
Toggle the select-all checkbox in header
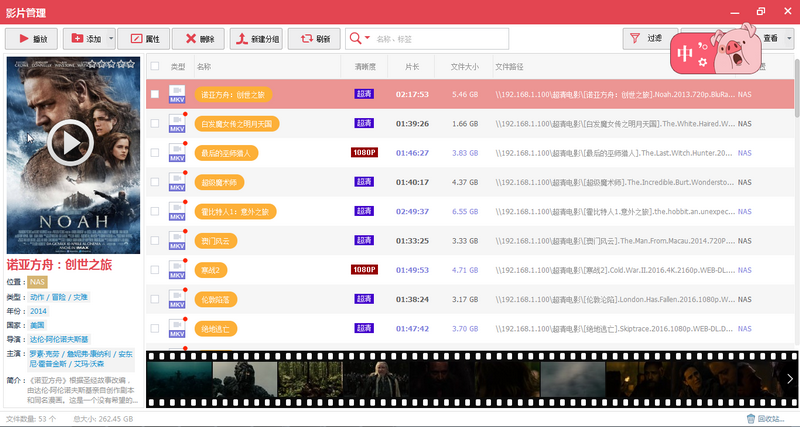pyautogui.click(x=155, y=66)
